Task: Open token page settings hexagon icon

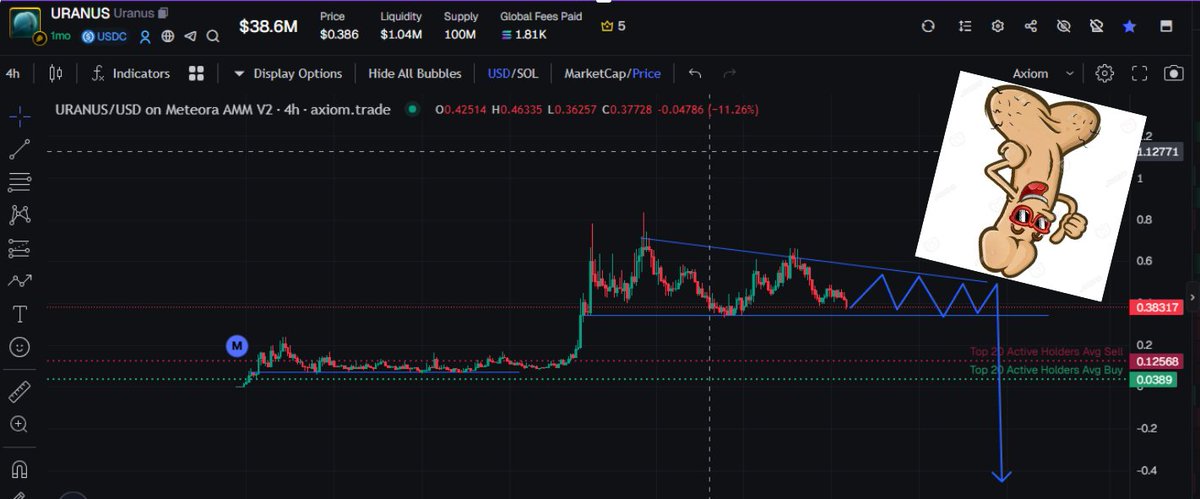Action: [x=998, y=26]
